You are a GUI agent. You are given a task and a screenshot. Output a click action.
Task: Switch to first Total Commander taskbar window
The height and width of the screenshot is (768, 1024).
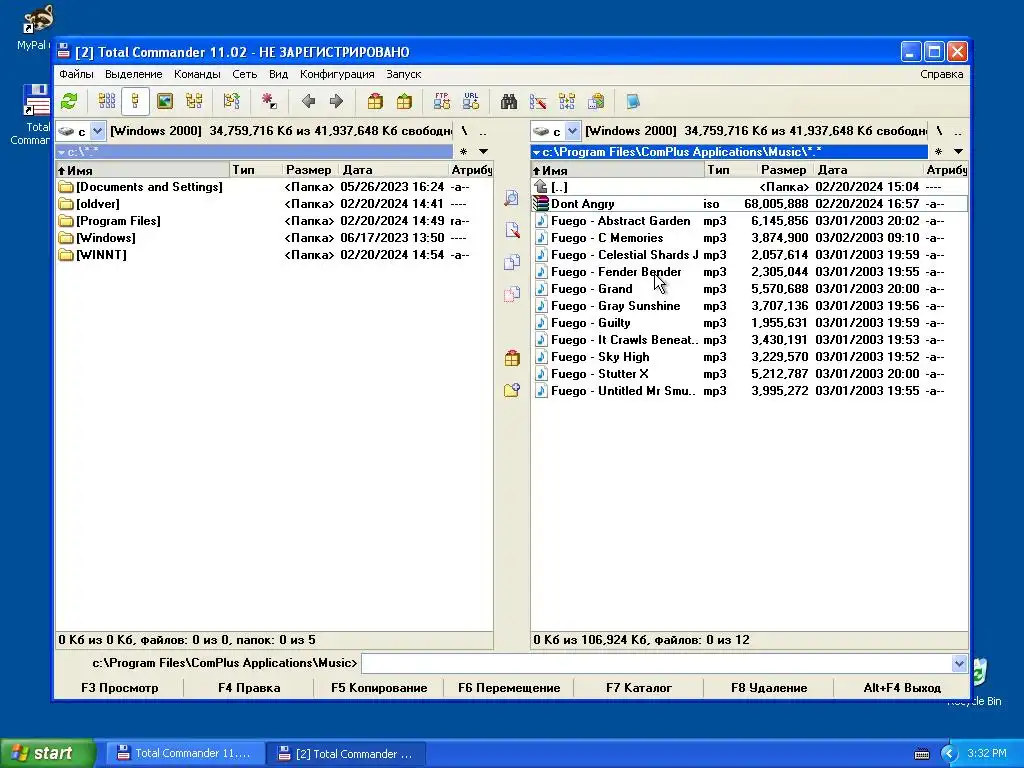point(185,753)
